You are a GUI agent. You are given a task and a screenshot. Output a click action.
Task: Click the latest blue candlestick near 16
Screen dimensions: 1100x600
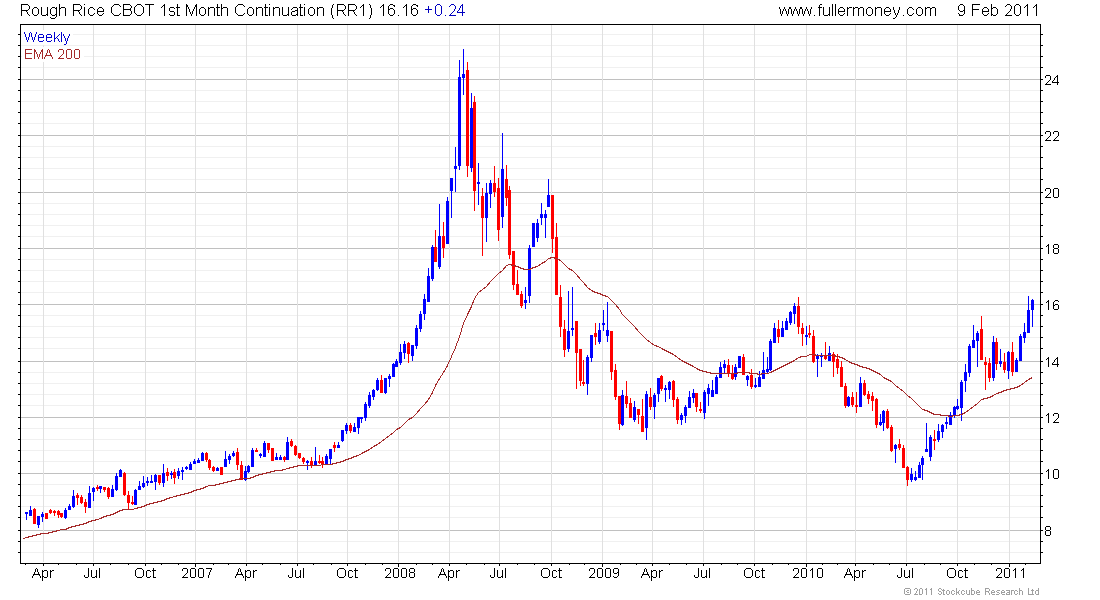[1032, 312]
